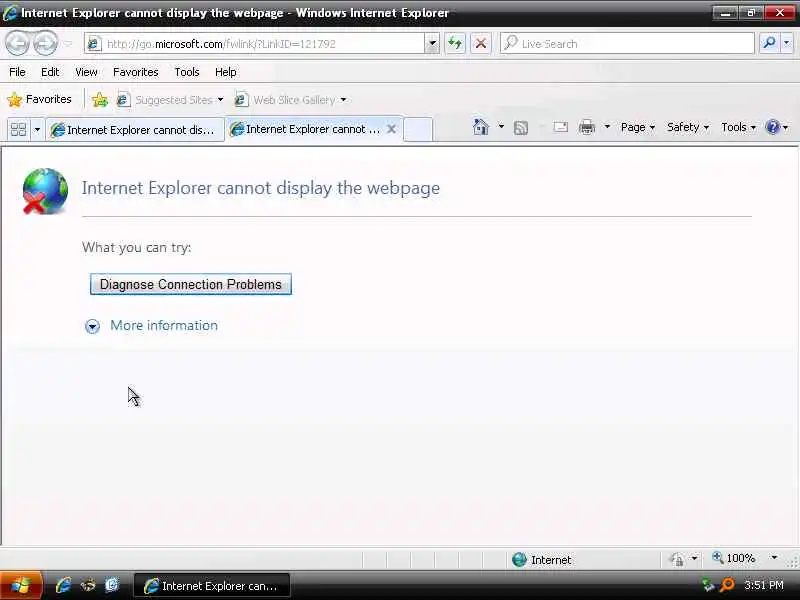Open Web Slice Gallery link

[x=294, y=100]
